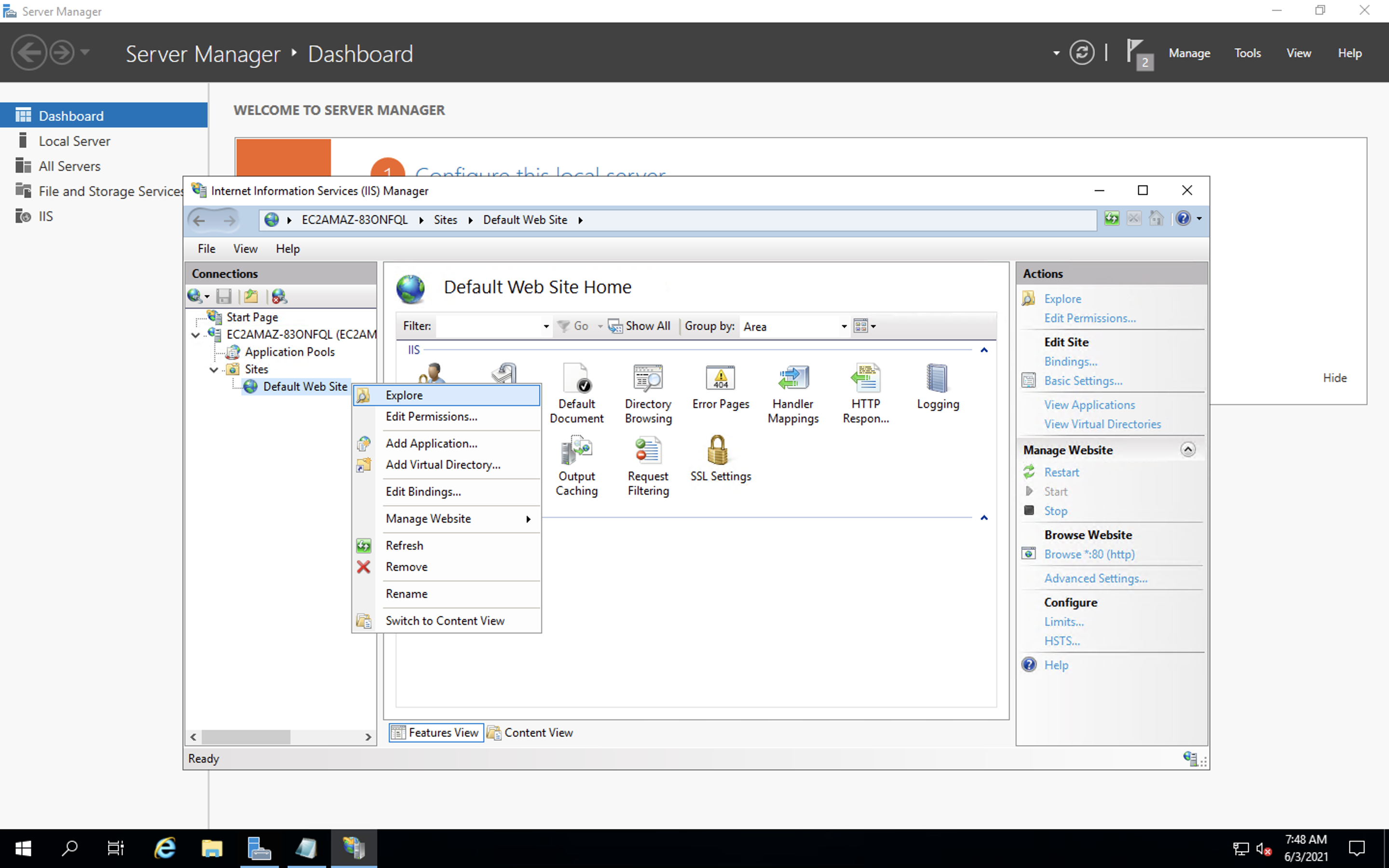Click the Home icon in IIS address bar
The height and width of the screenshot is (868, 1389).
tap(1156, 219)
